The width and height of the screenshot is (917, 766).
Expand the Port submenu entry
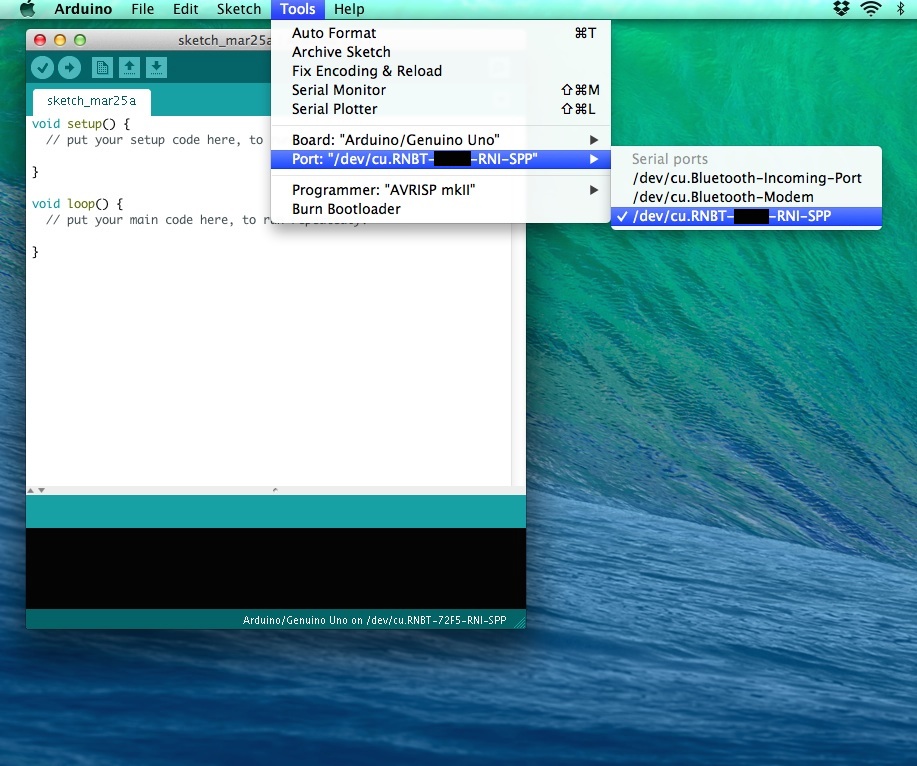[x=441, y=159]
